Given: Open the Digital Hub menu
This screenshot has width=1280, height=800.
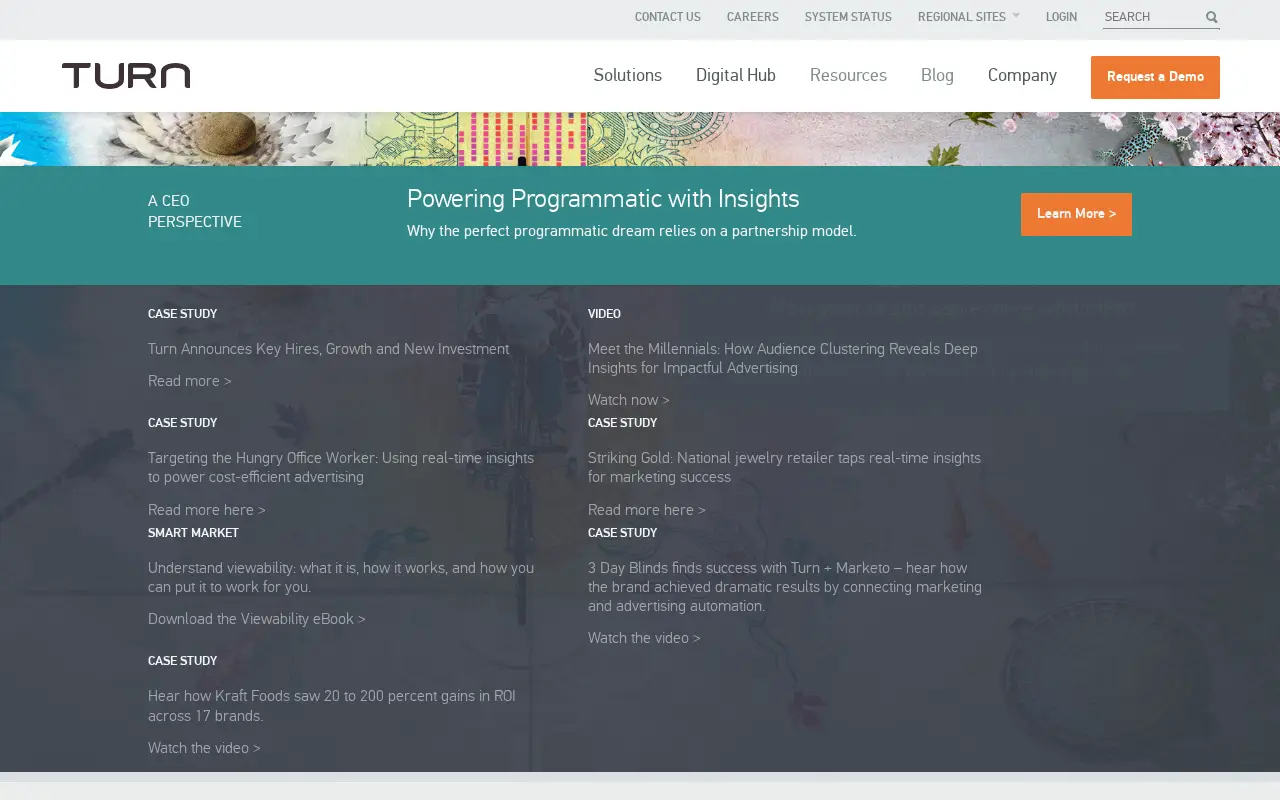Looking at the screenshot, I should pyautogui.click(x=735, y=76).
